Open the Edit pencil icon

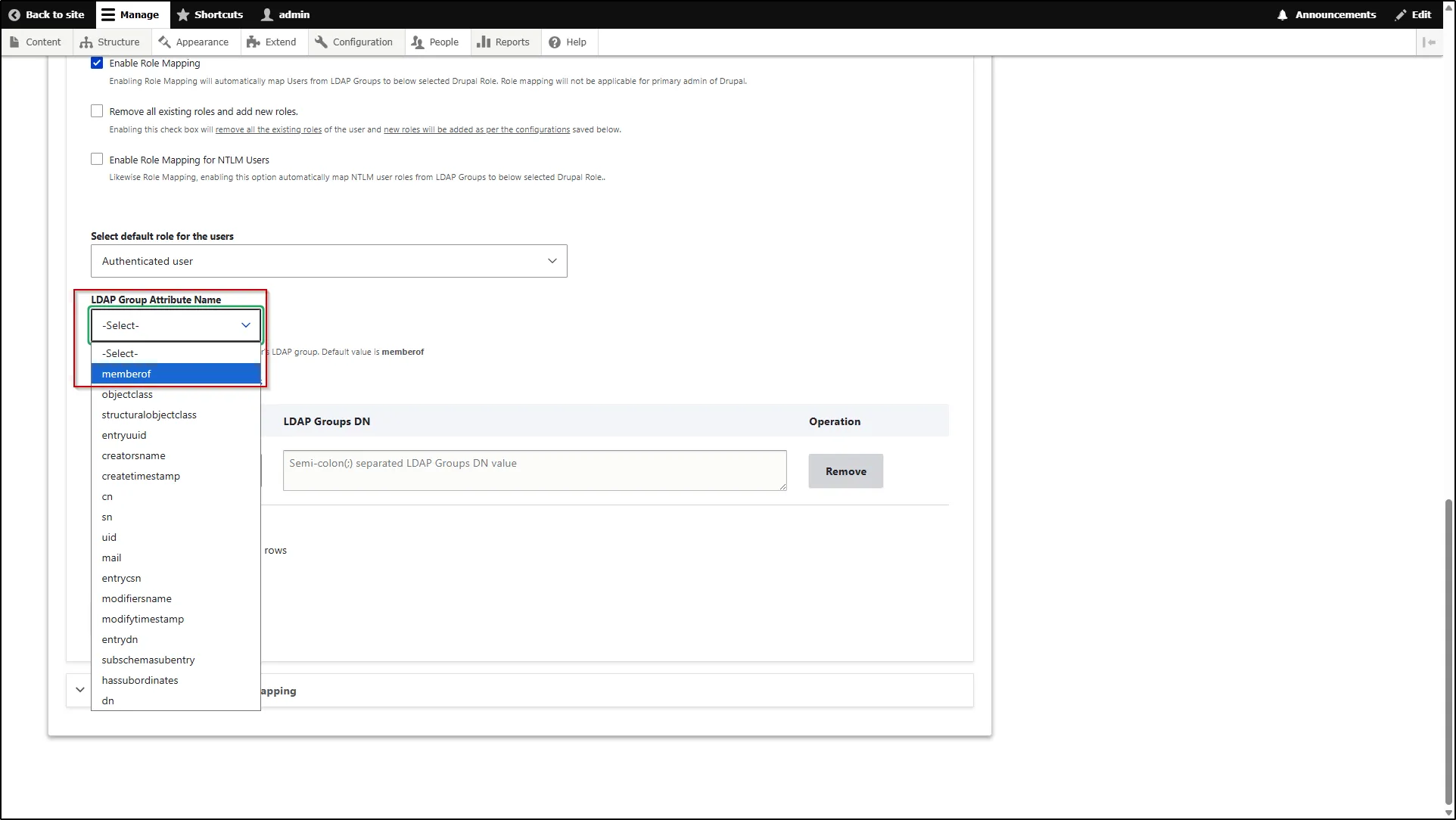tap(1401, 14)
